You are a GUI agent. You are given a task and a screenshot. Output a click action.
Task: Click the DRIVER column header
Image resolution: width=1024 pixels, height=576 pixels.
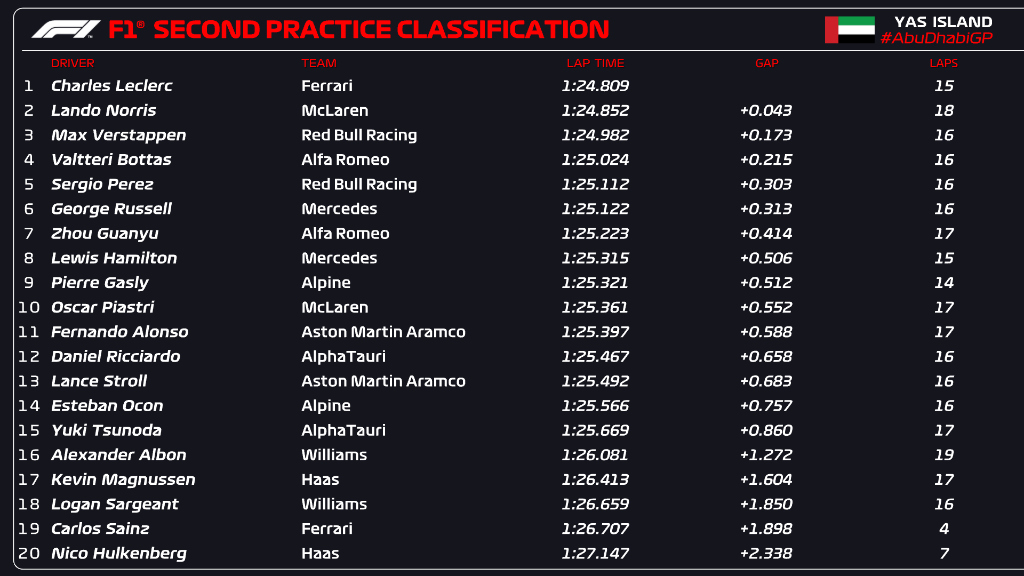(72, 63)
